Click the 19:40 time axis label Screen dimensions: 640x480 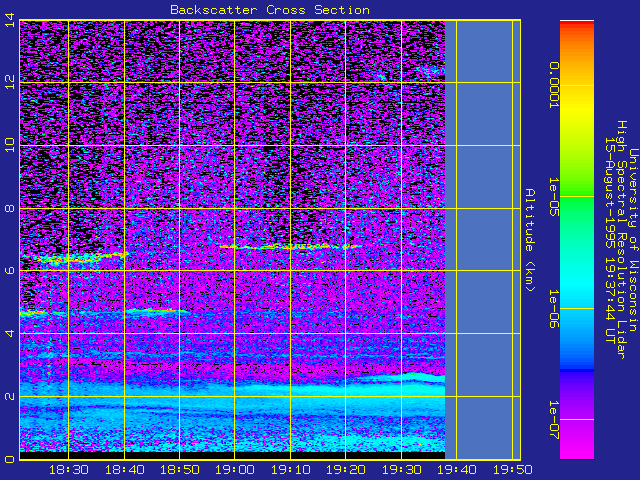coord(457,470)
